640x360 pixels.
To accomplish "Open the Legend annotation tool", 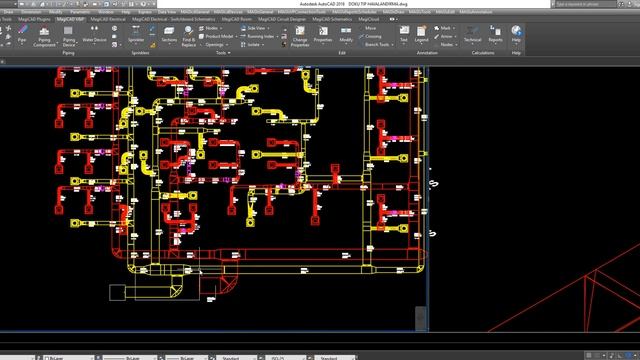I will (x=421, y=34).
